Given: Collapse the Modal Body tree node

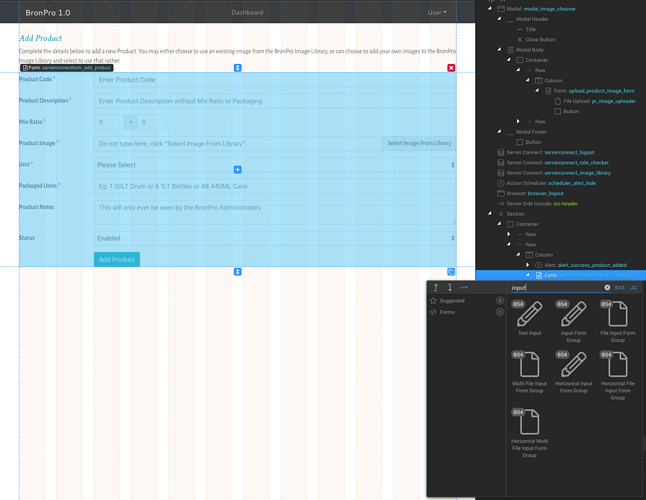Looking at the screenshot, I should (499, 49).
